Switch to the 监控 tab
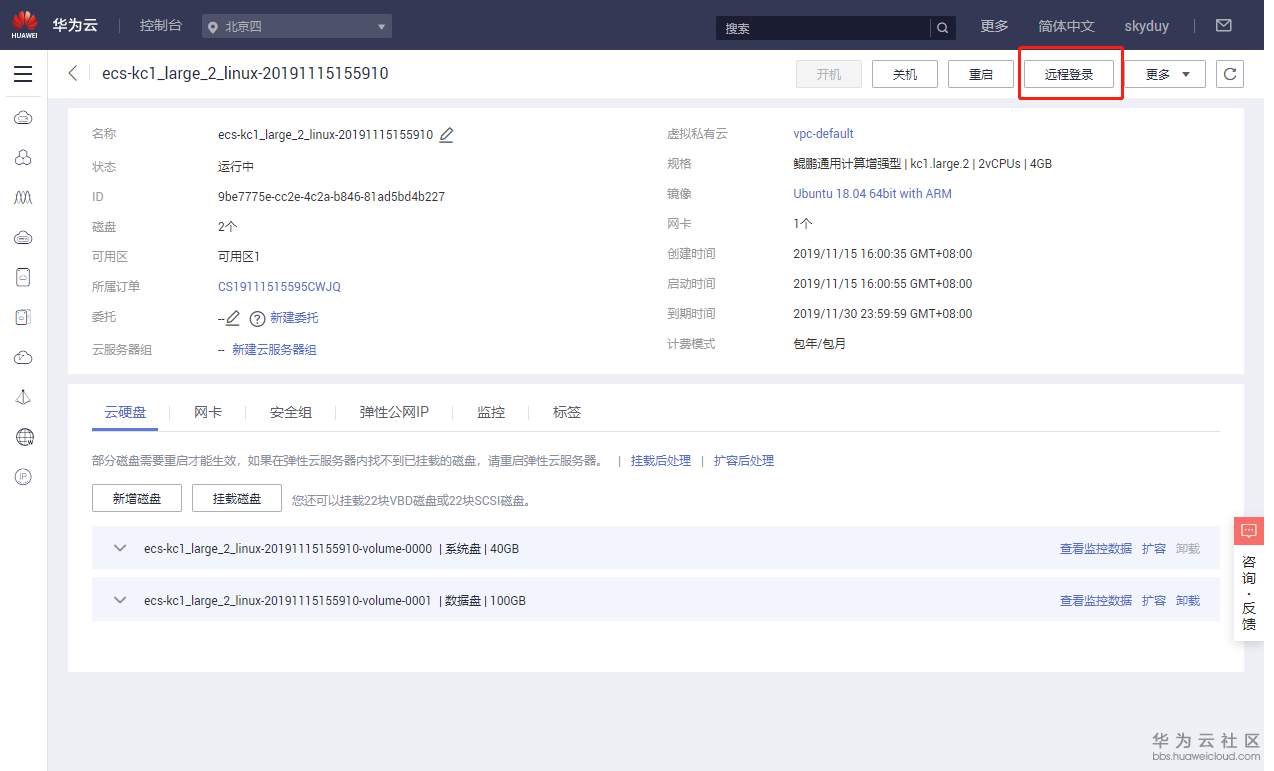The width and height of the screenshot is (1274, 771). (491, 412)
